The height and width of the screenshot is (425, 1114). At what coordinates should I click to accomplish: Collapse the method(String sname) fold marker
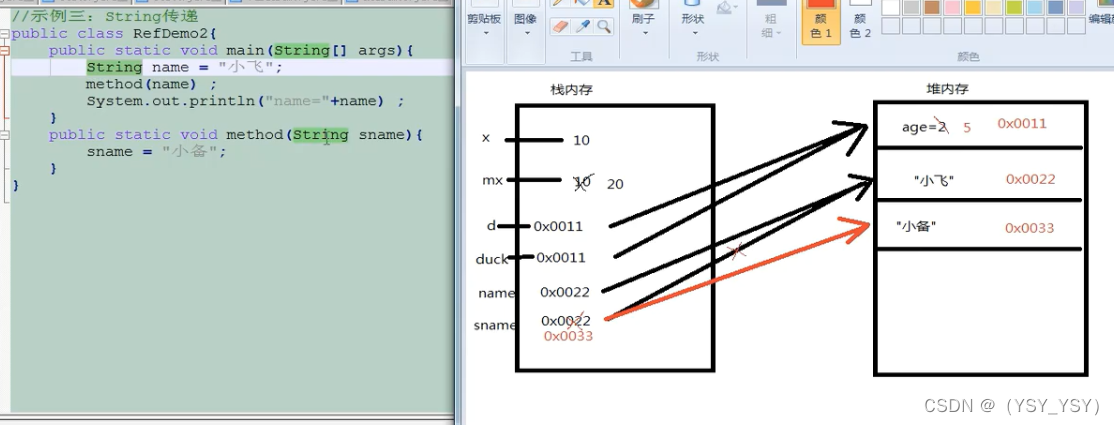coord(5,134)
